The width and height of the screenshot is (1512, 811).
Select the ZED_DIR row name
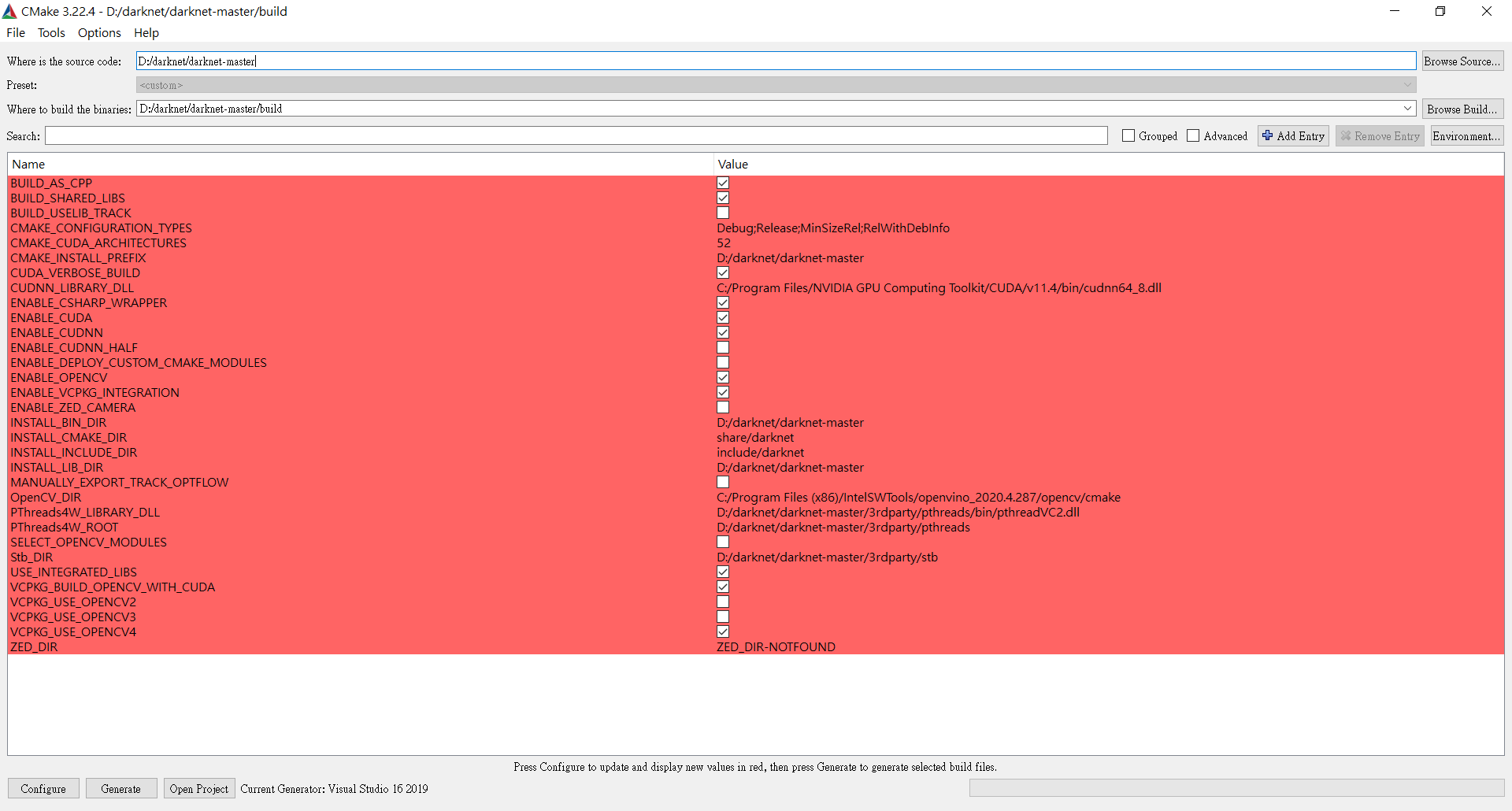pos(34,647)
